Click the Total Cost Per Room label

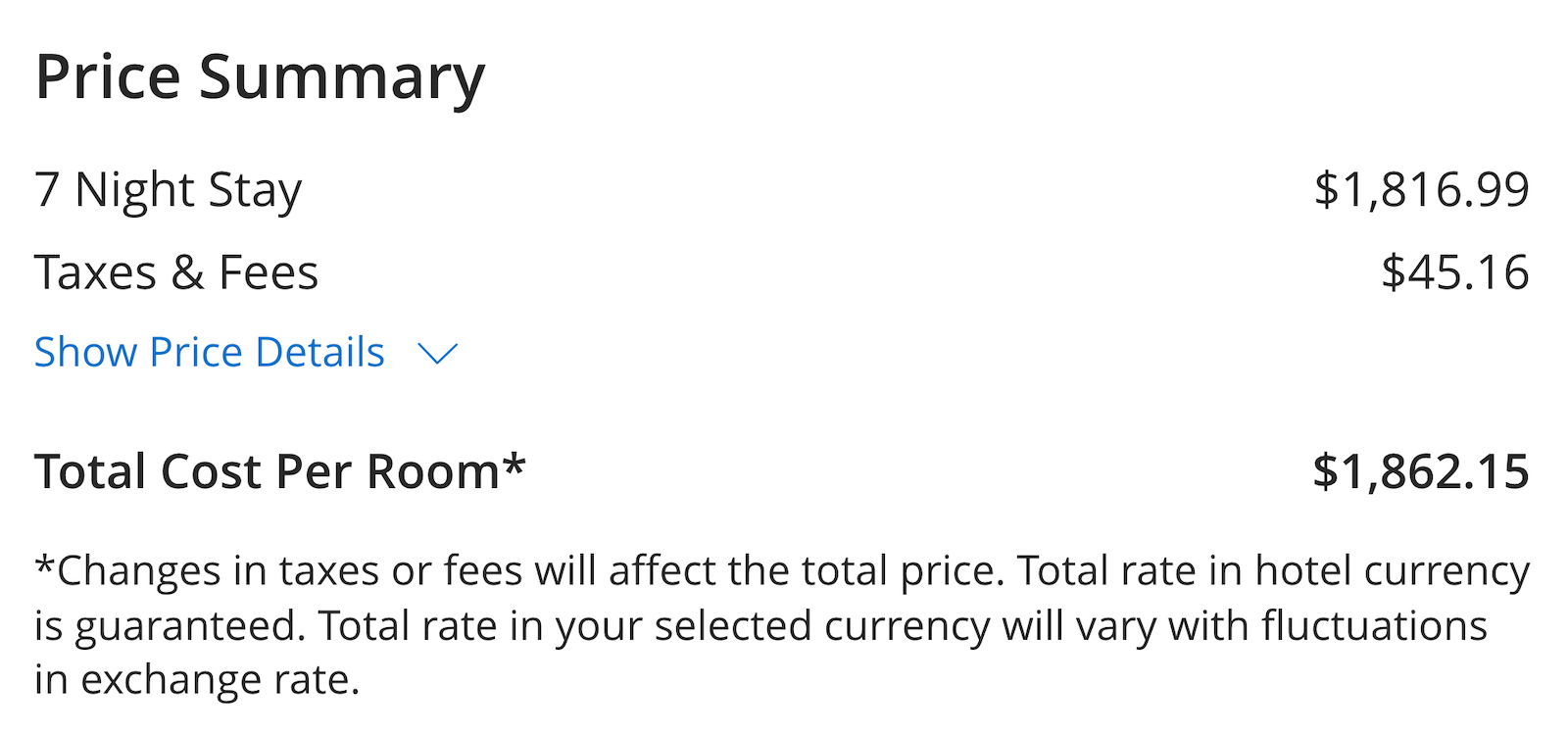pyautogui.click(x=260, y=470)
